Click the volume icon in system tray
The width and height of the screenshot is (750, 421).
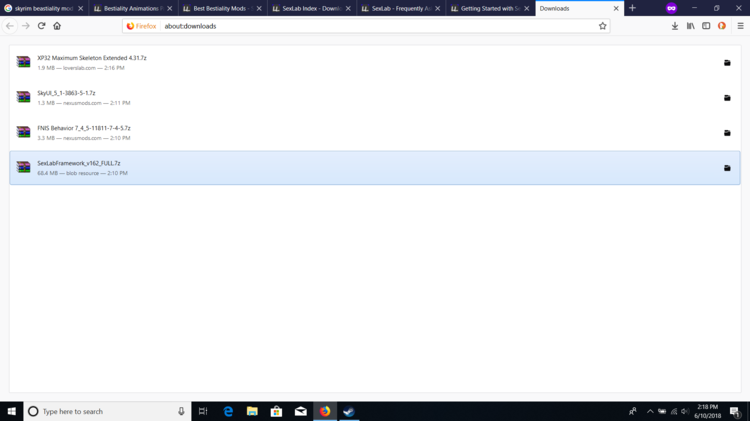(685, 411)
